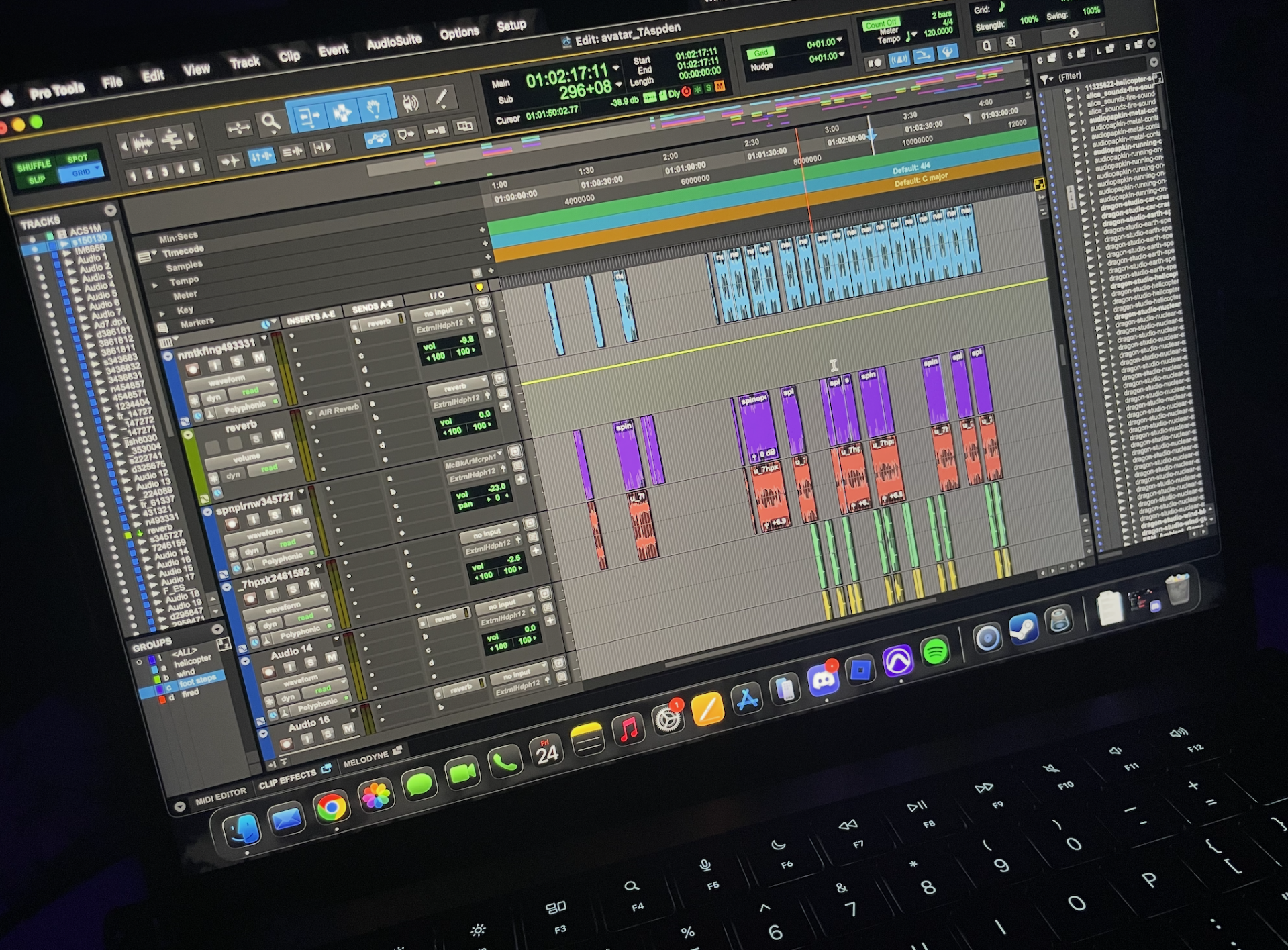
Task: Click the green Grid button beside Nudge
Action: [760, 52]
